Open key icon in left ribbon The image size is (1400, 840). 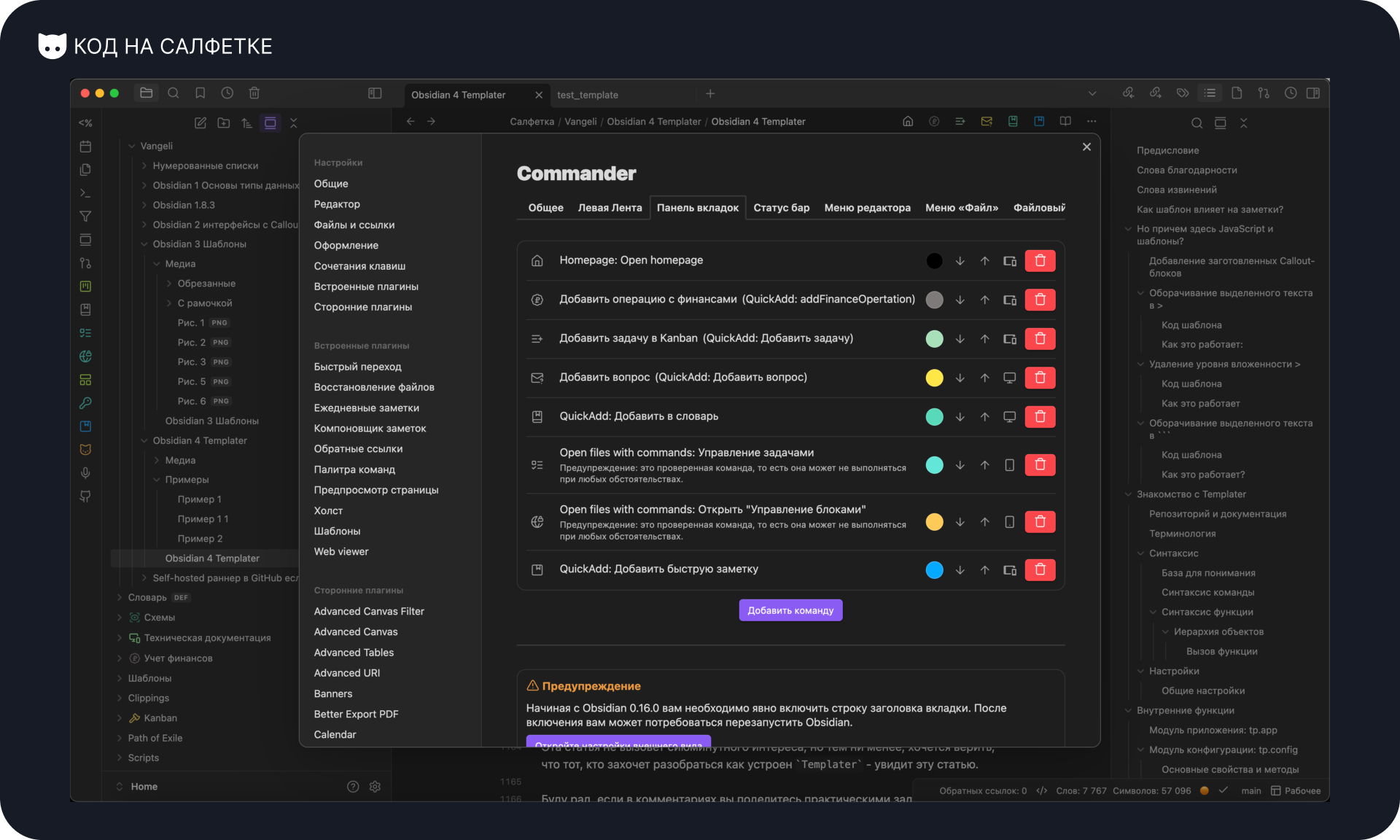tap(85, 402)
